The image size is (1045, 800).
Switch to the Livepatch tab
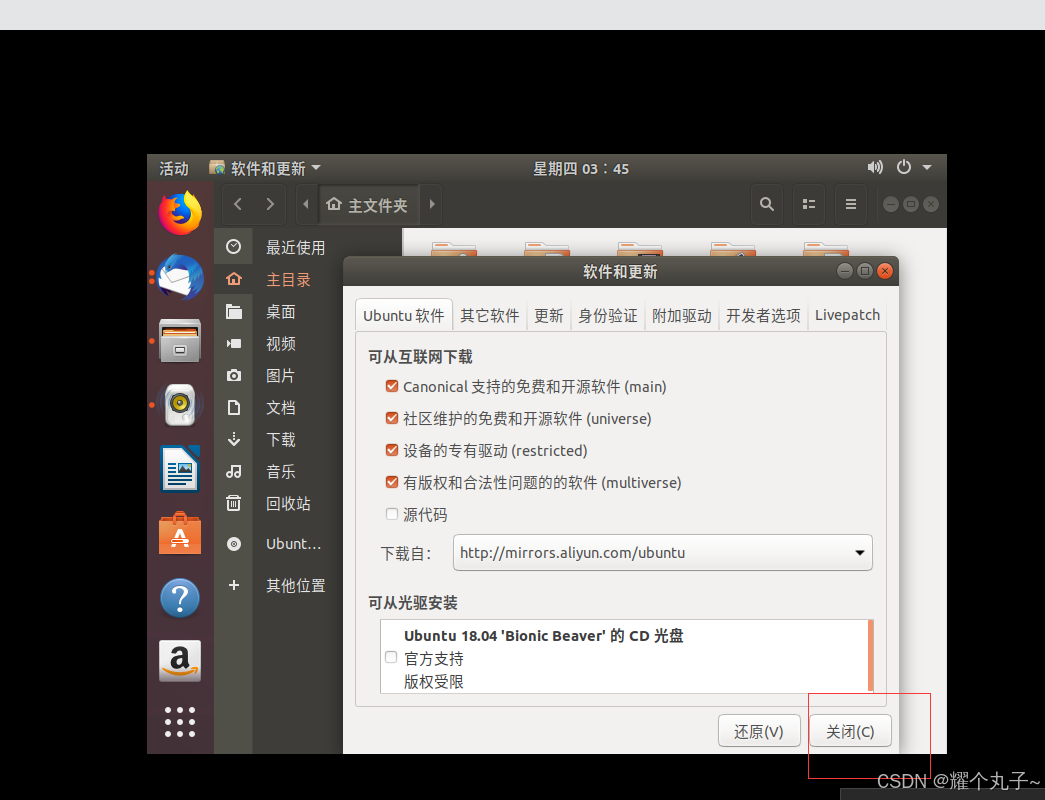click(x=848, y=315)
